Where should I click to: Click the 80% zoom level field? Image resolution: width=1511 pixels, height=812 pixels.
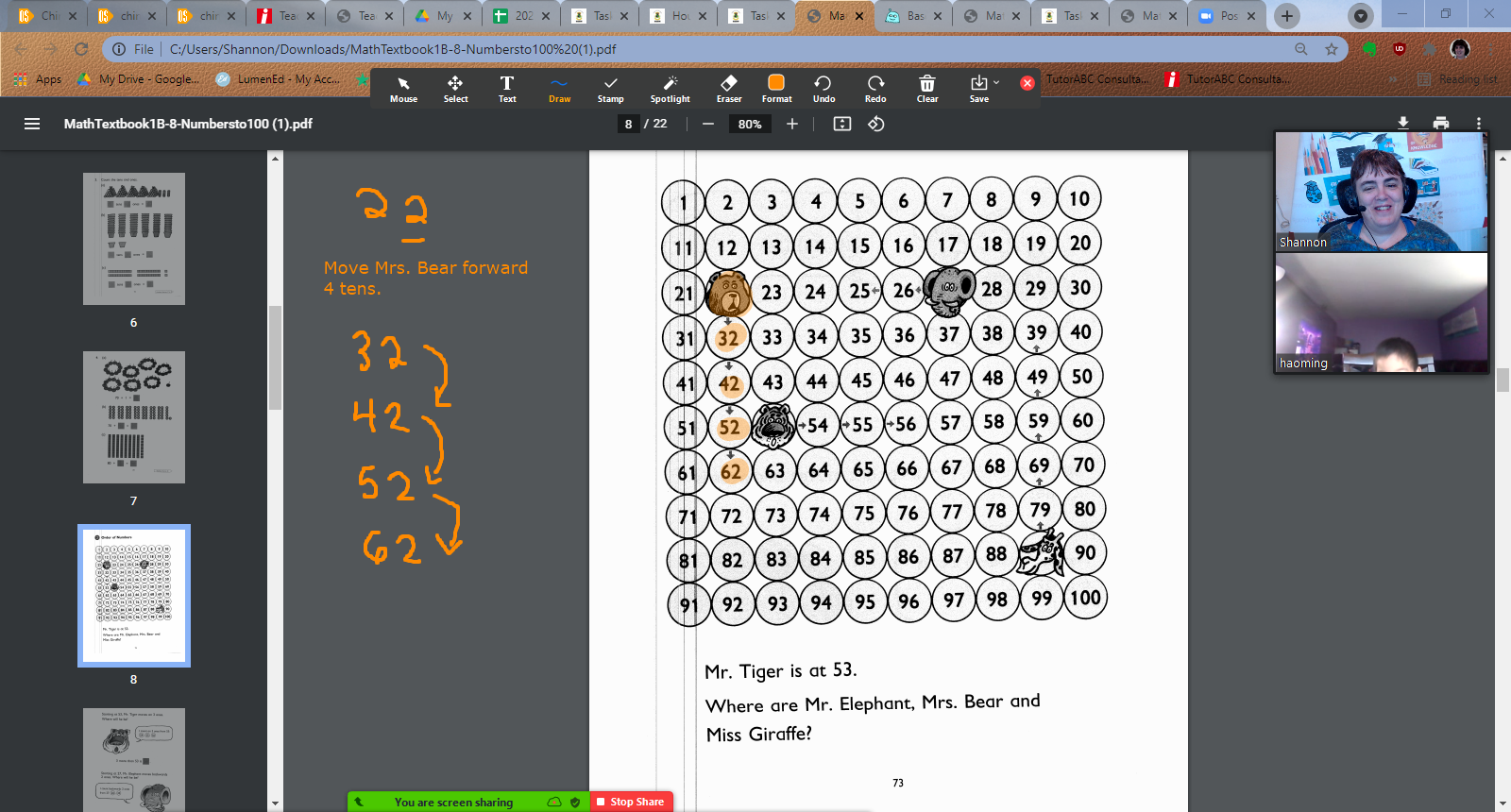pos(750,124)
